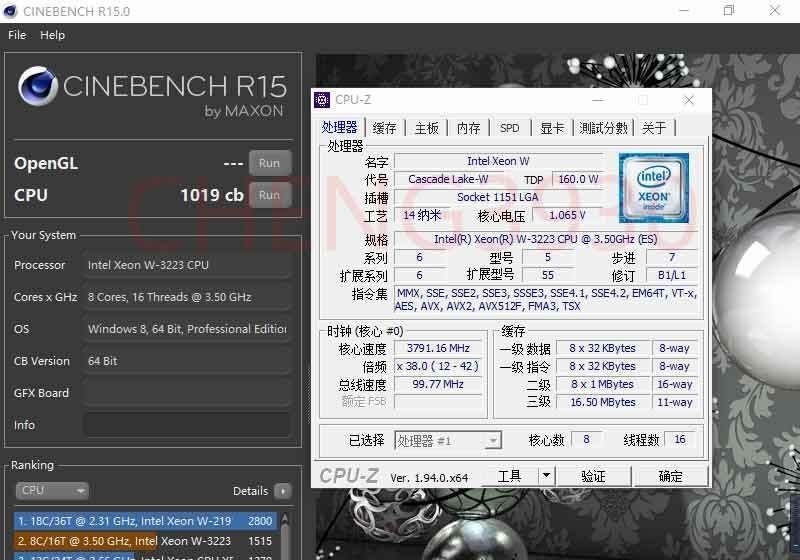The height and width of the screenshot is (560, 800).
Task: Minimize the Cinebench window
Action: pyautogui.click(x=684, y=11)
